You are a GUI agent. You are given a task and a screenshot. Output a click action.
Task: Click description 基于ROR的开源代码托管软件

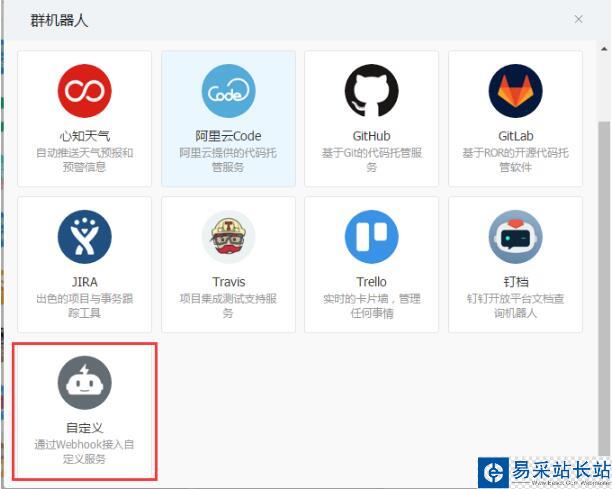pyautogui.click(x=515, y=160)
